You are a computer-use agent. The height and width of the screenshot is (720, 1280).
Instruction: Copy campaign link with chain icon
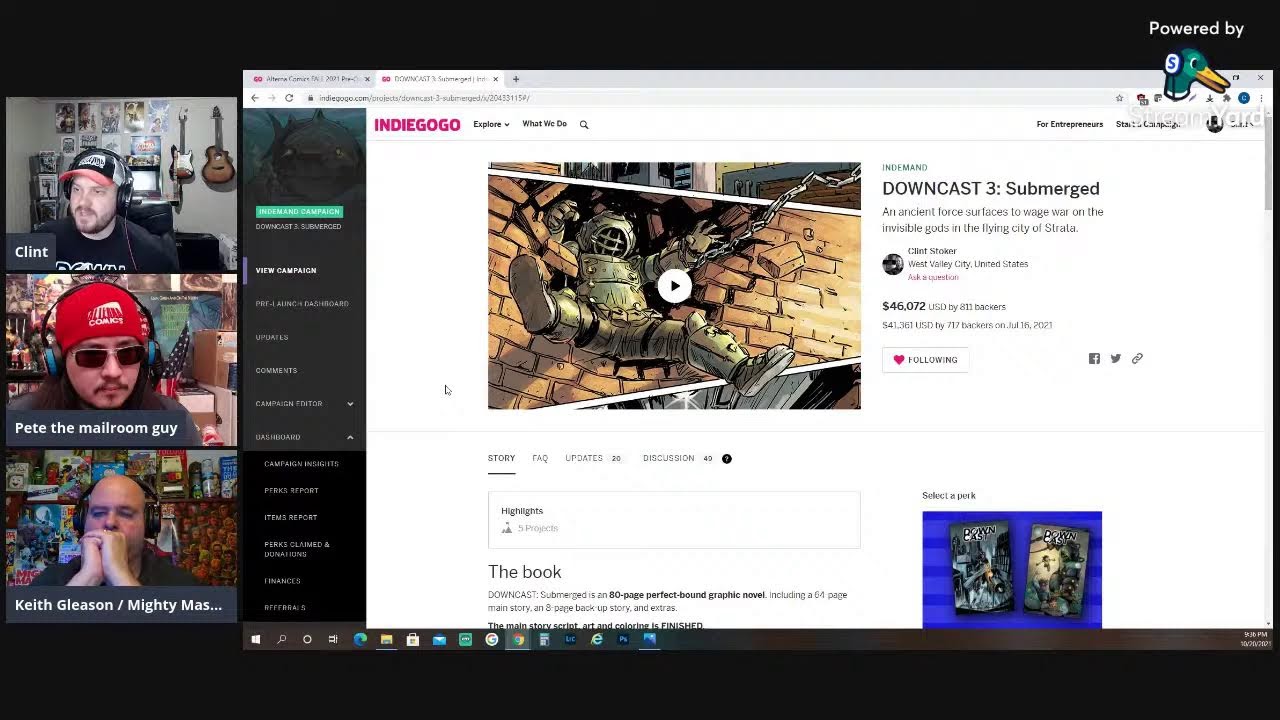1137,359
